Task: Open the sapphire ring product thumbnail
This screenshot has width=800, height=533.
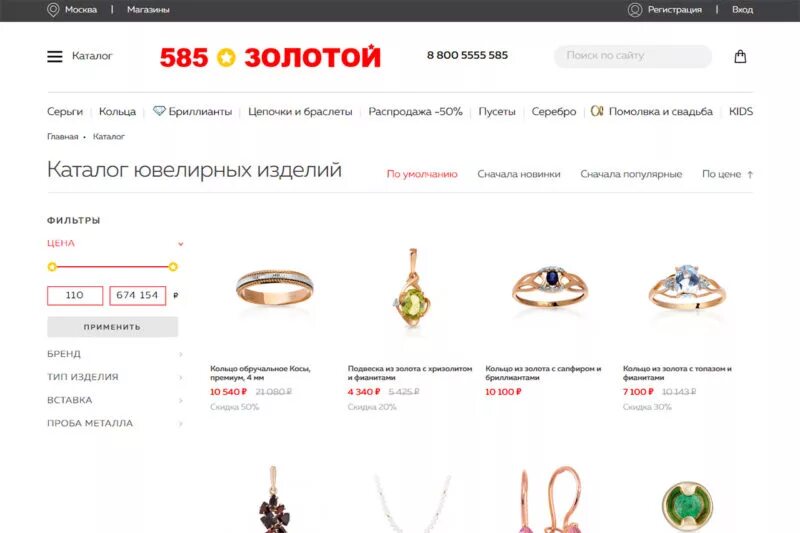Action: click(549, 288)
